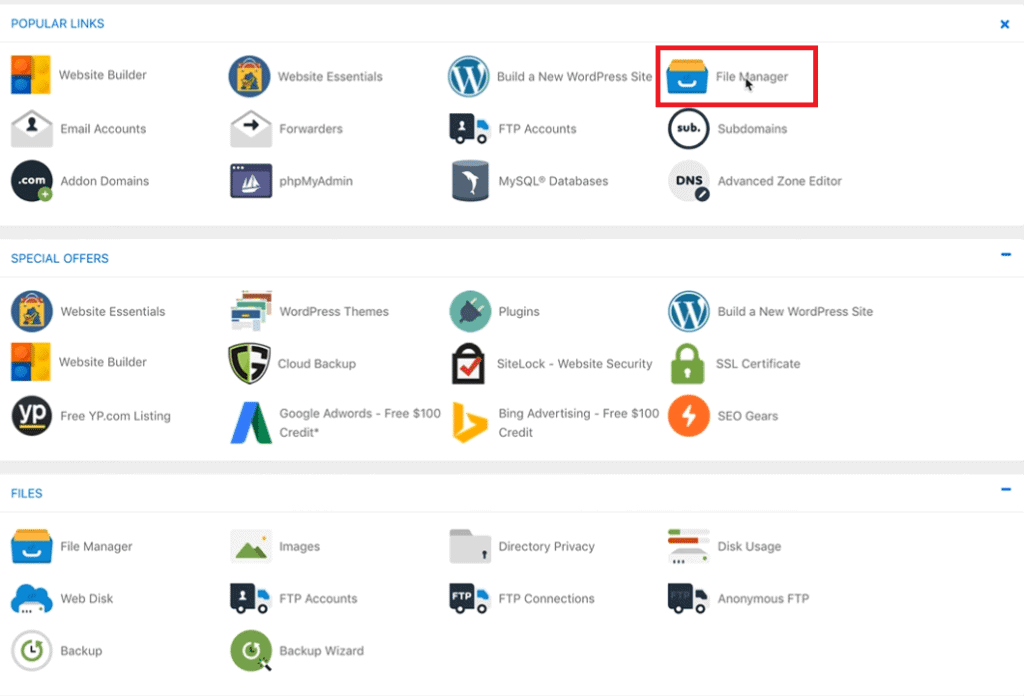Viewport: 1024px width, 696px height.
Task: Open Anonymous FTP text link
Action: point(763,599)
